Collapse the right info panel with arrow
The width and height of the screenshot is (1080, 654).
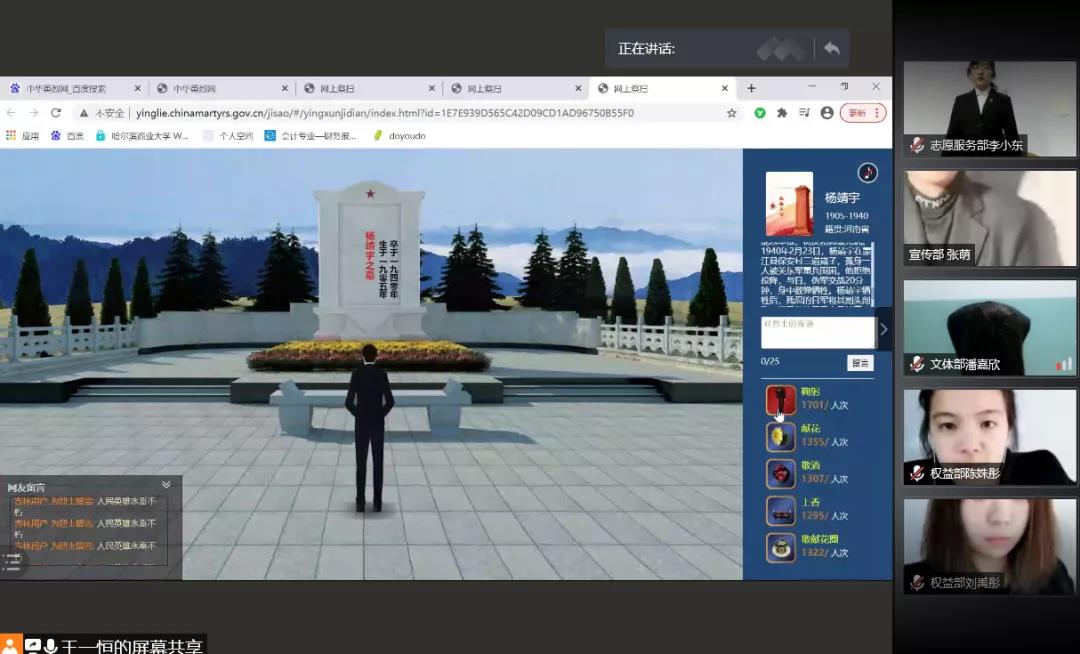tap(883, 329)
